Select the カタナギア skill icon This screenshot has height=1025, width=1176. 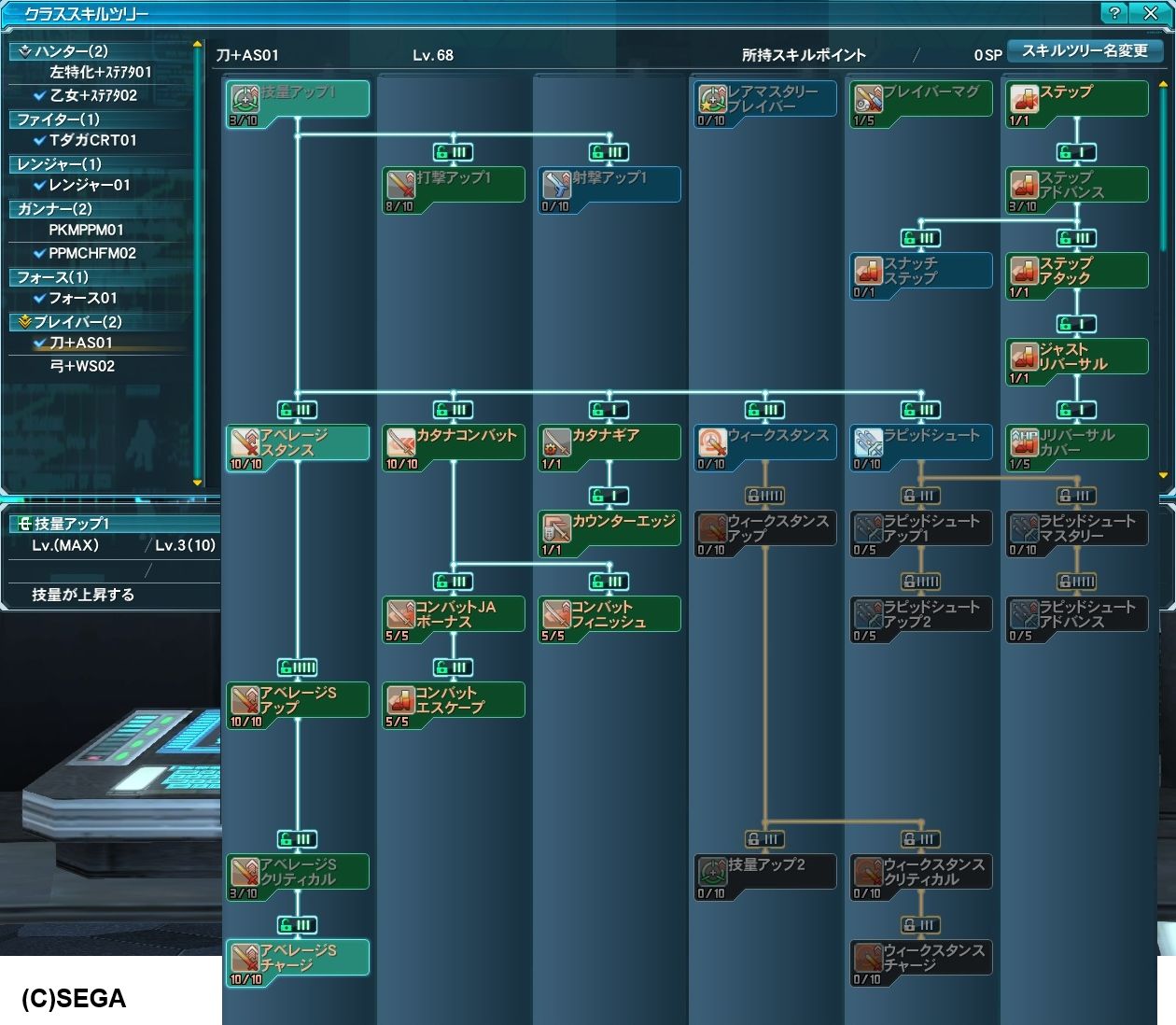[x=556, y=442]
